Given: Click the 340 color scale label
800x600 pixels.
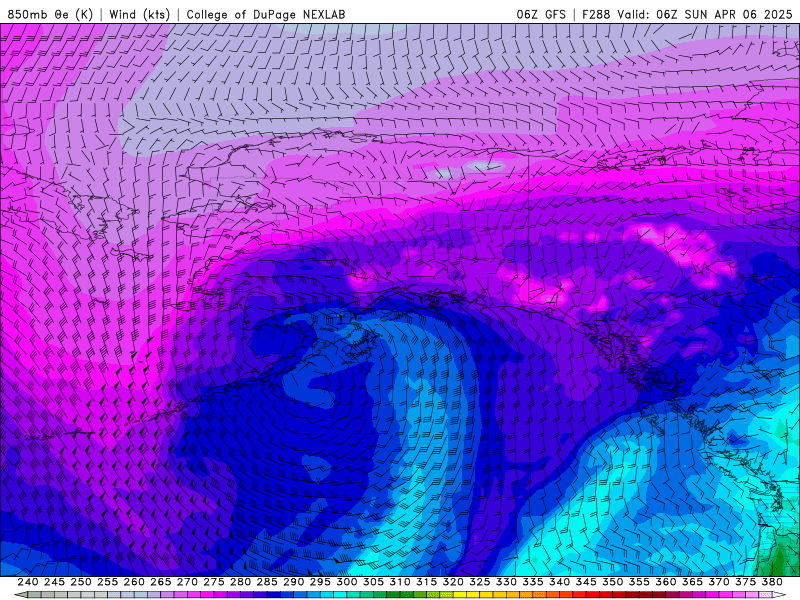Looking at the screenshot, I should 559,582.
